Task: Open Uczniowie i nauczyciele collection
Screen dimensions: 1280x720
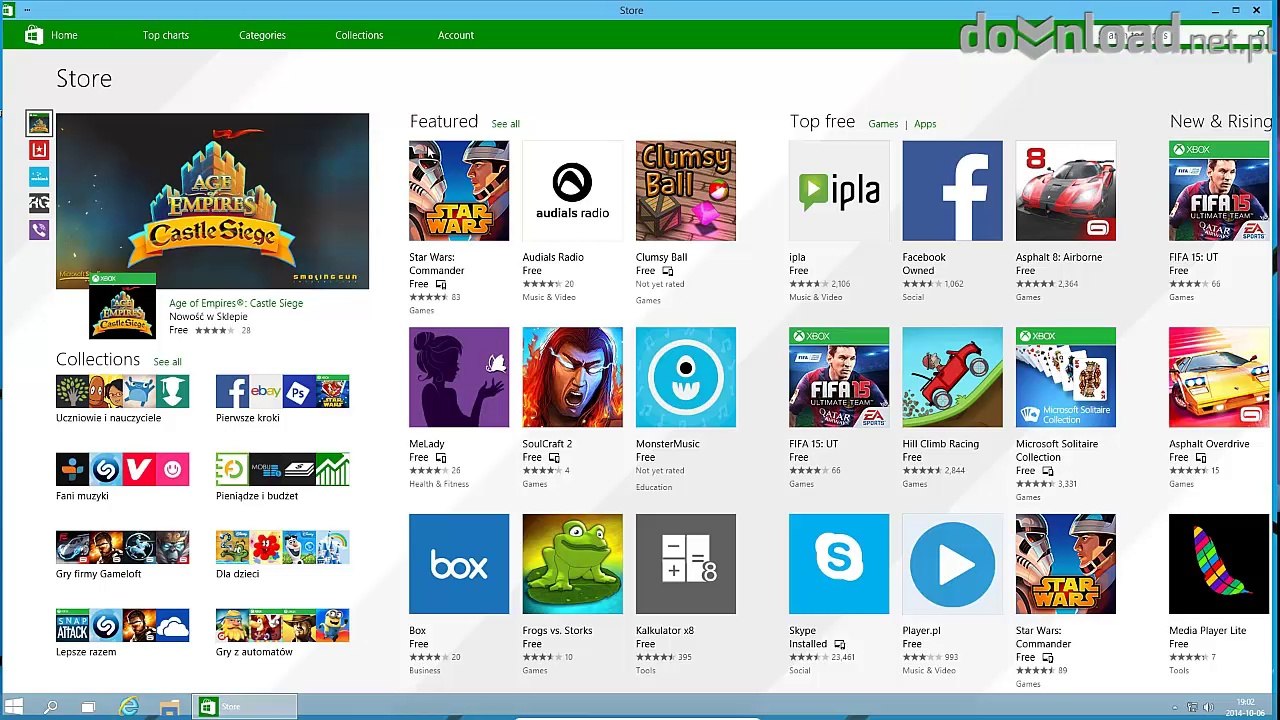Action: point(122,392)
